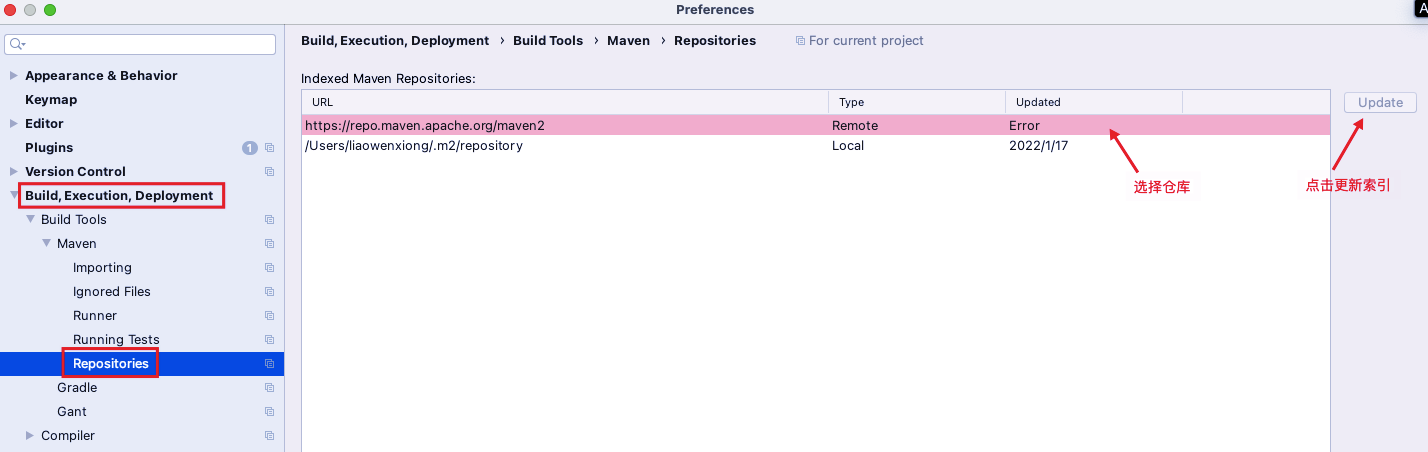Click Maven breadcrumb
The width and height of the screenshot is (1428, 452).
629,41
